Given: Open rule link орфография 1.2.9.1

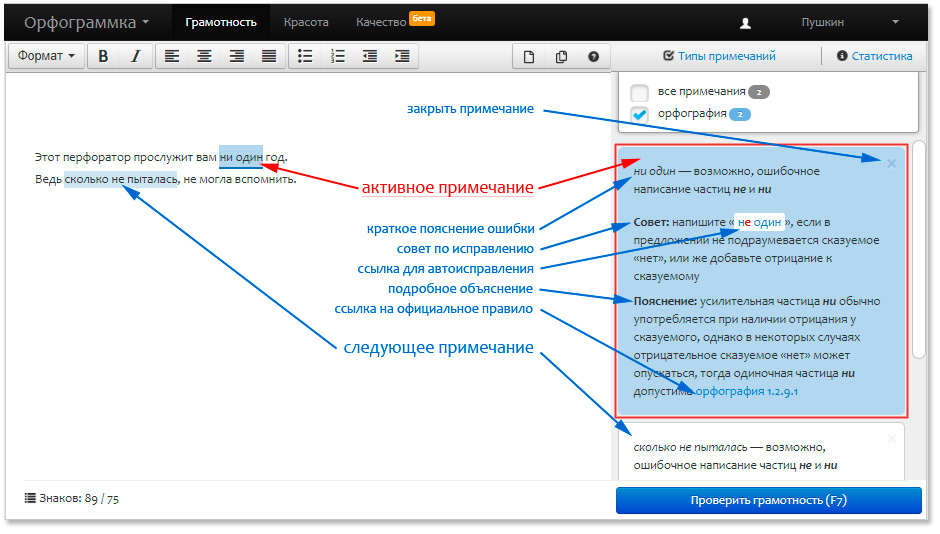Looking at the screenshot, I should tap(746, 391).
